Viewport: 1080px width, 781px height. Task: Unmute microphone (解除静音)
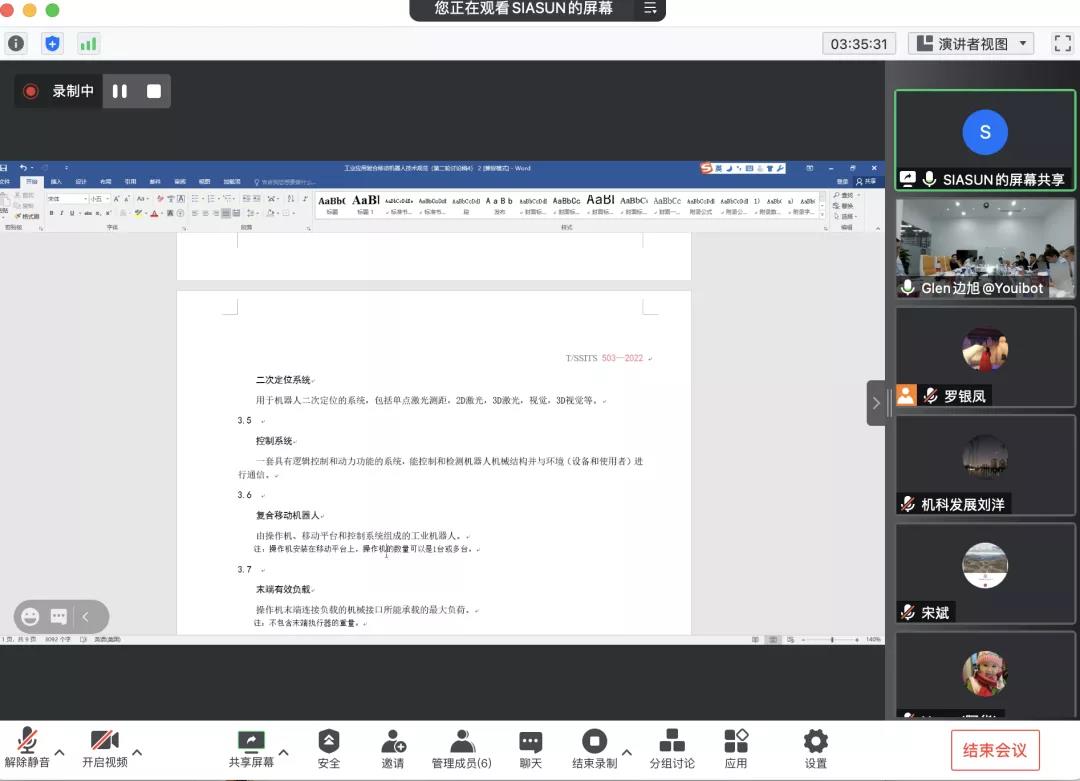28,742
